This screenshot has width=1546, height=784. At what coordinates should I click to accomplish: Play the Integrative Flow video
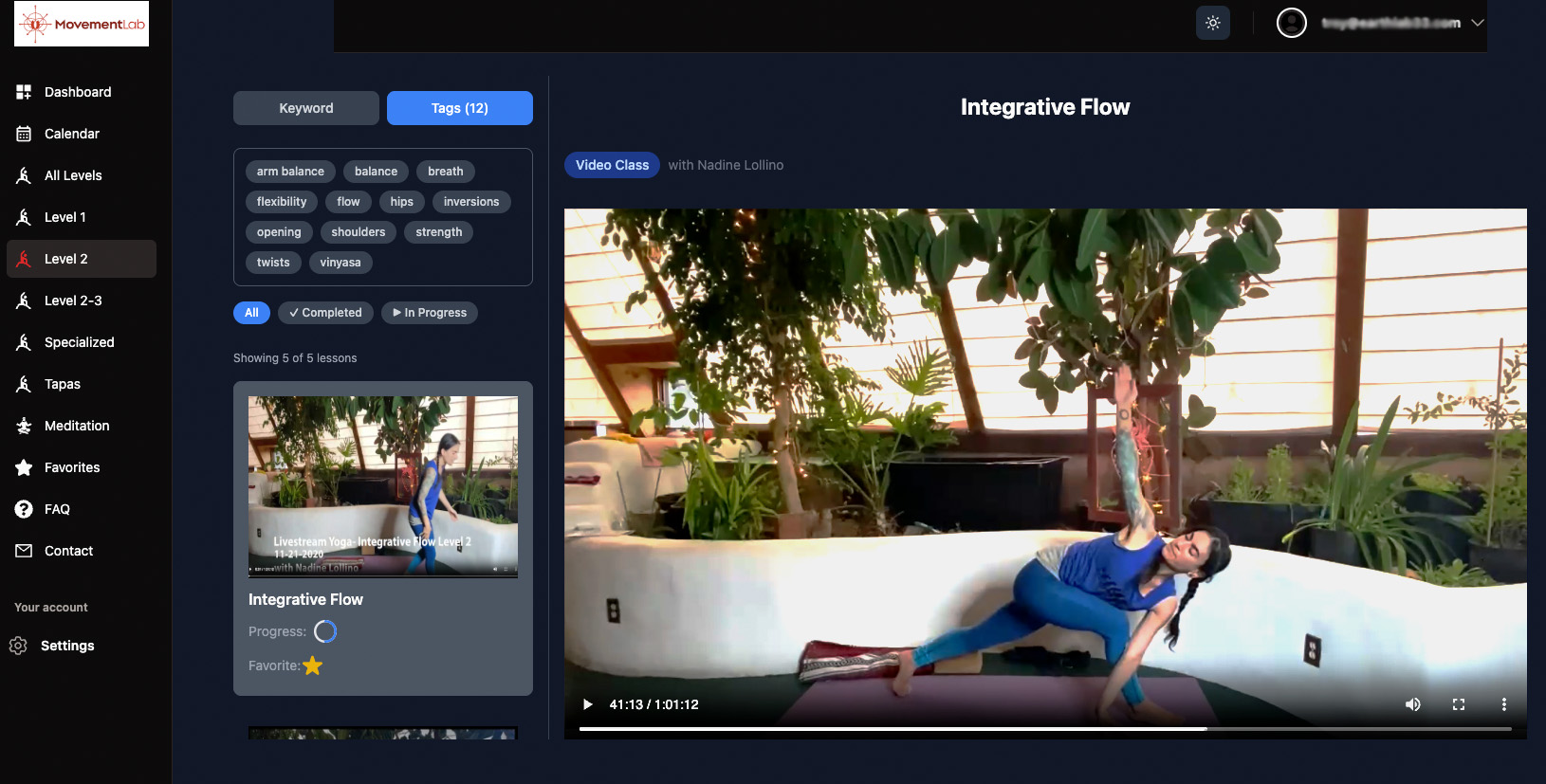pos(587,704)
